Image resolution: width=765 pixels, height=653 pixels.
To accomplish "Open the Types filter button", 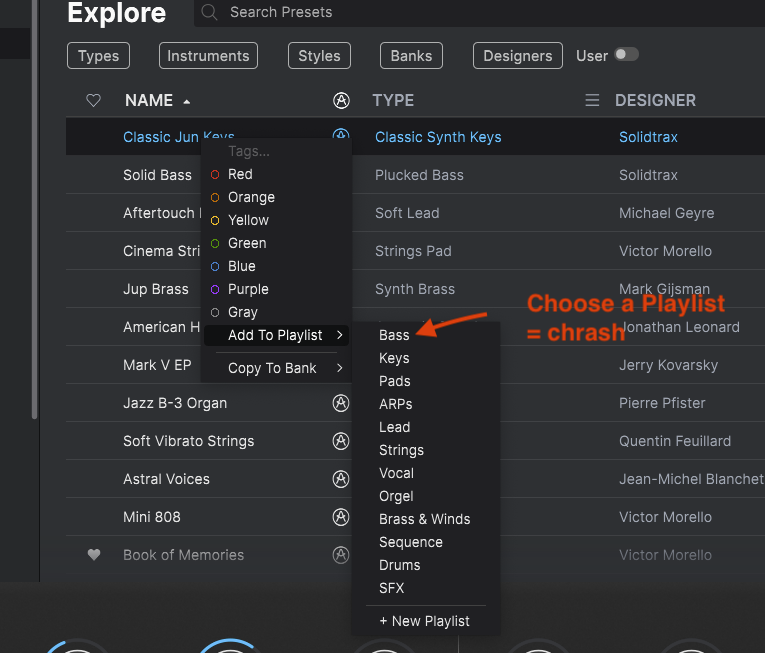I will click(98, 56).
